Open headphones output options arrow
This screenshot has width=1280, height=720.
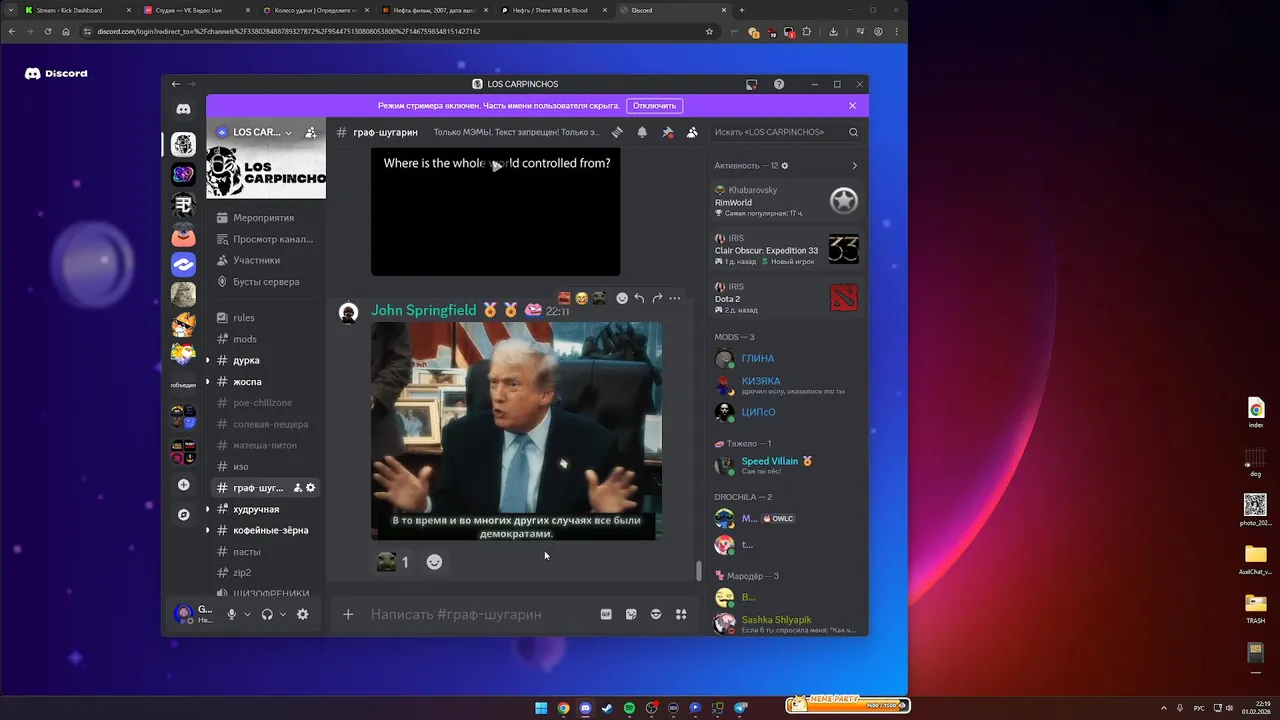tap(283, 614)
